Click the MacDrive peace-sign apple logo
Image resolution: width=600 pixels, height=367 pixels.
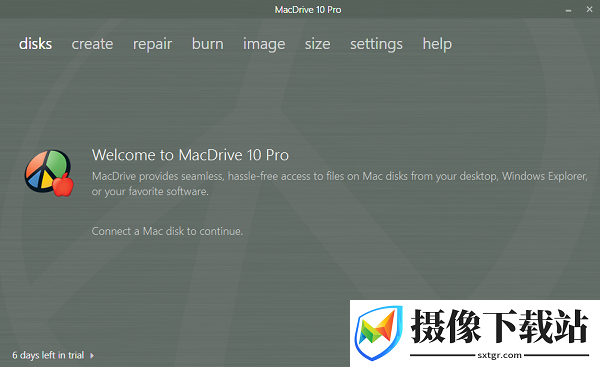(49, 173)
